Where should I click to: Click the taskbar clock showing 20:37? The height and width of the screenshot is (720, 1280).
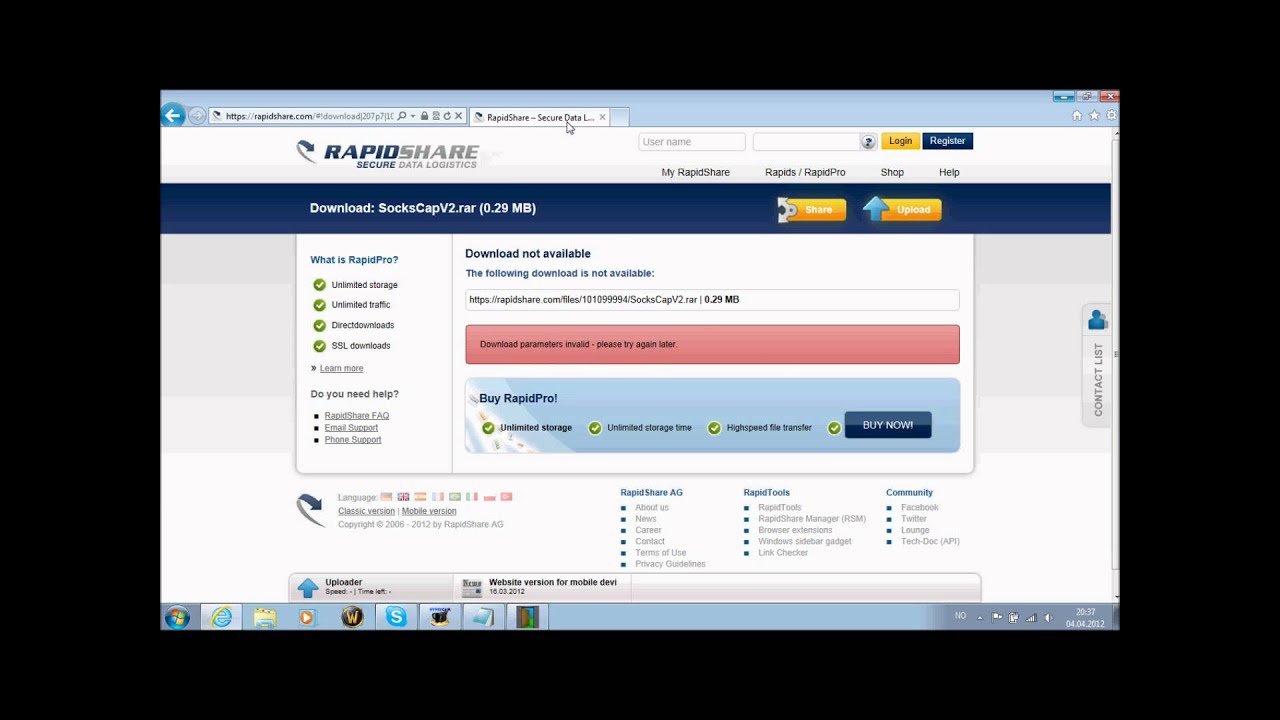pos(1085,617)
